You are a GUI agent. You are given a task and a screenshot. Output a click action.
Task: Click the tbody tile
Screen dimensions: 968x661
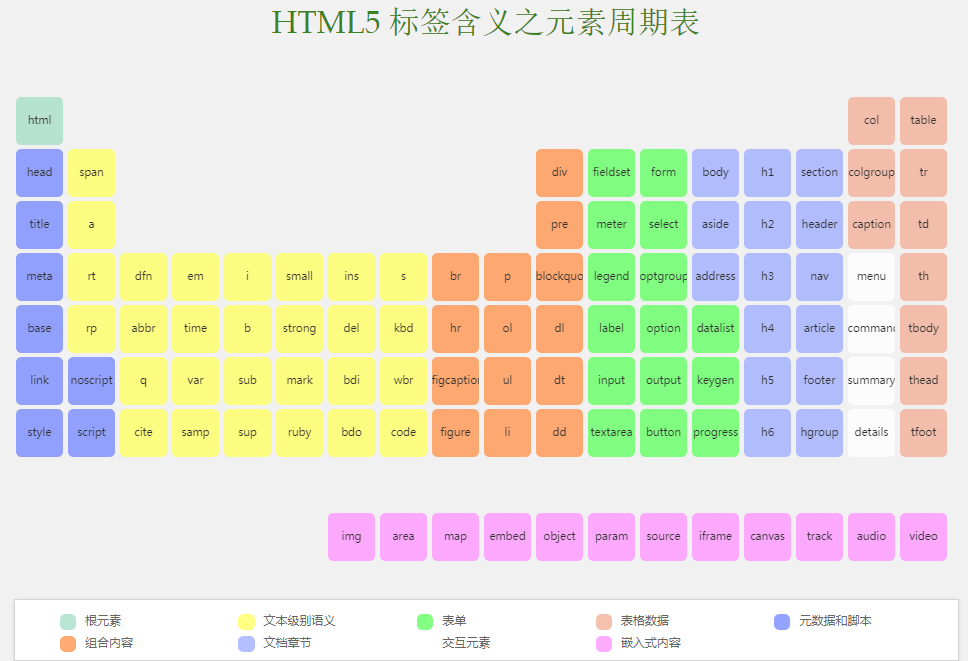click(923, 328)
